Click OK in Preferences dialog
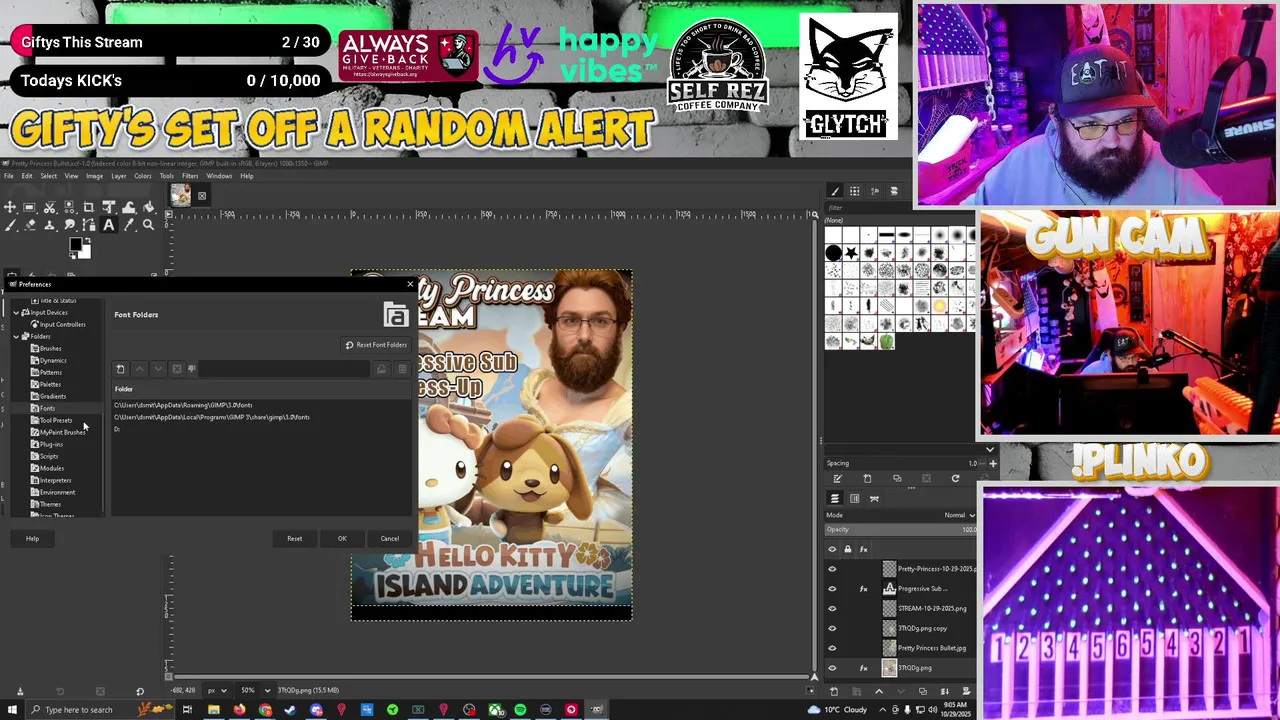 point(342,539)
